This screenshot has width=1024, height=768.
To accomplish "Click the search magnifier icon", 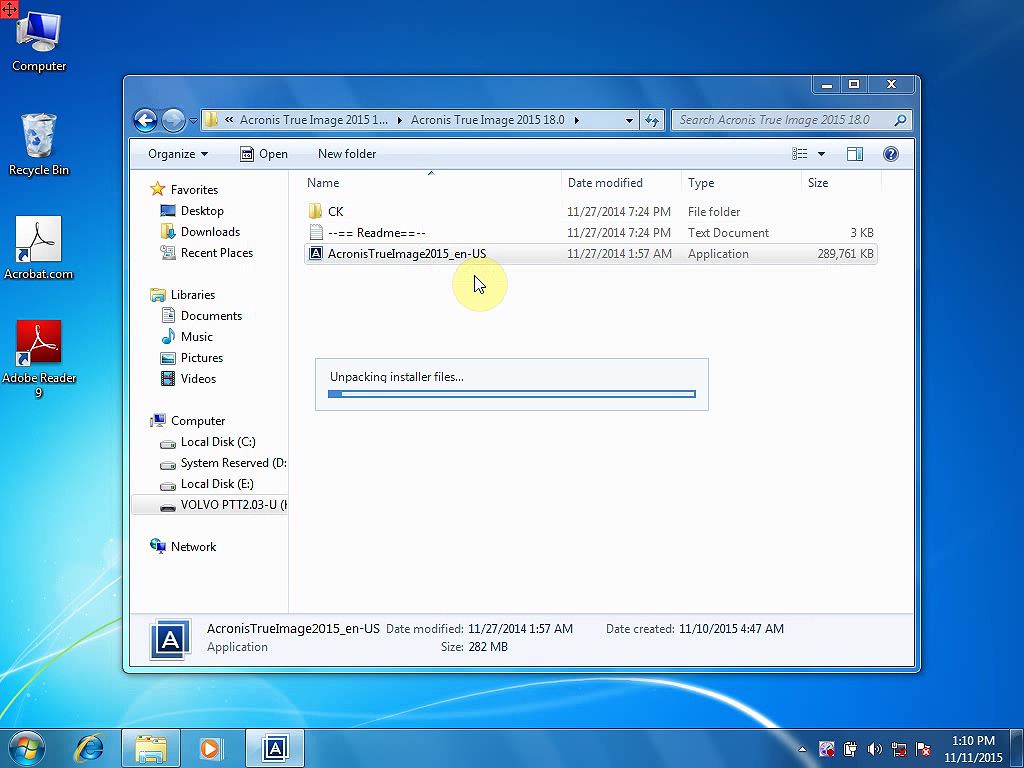I will pos(901,120).
